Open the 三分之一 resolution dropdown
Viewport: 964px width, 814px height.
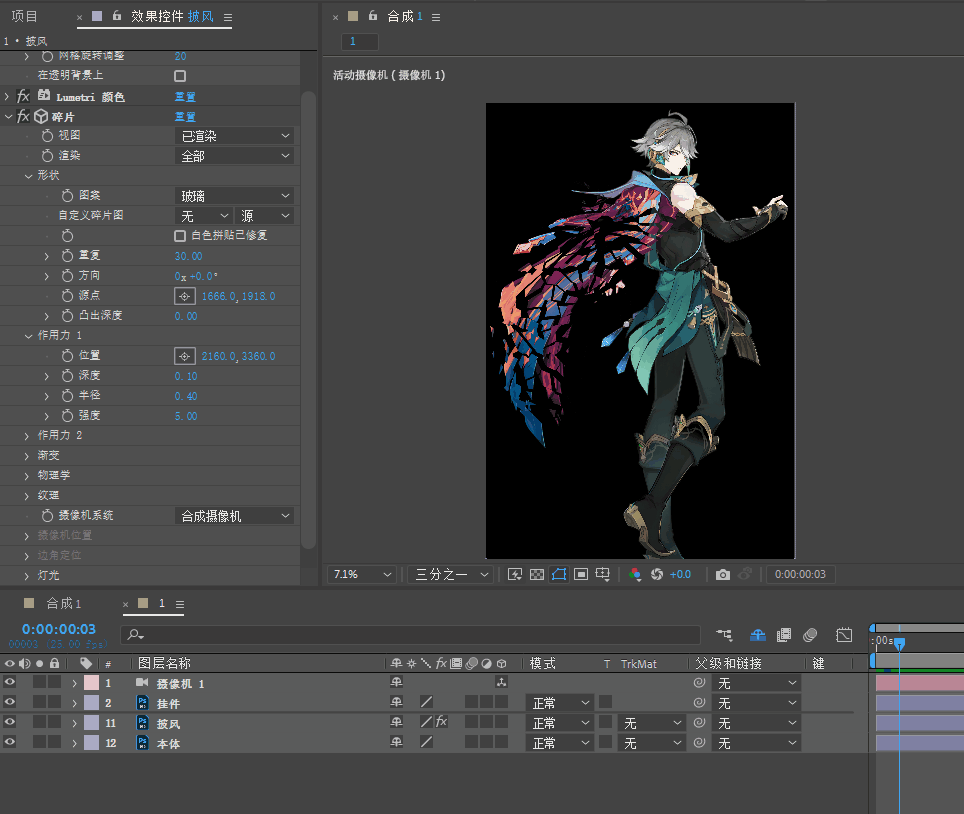click(449, 575)
